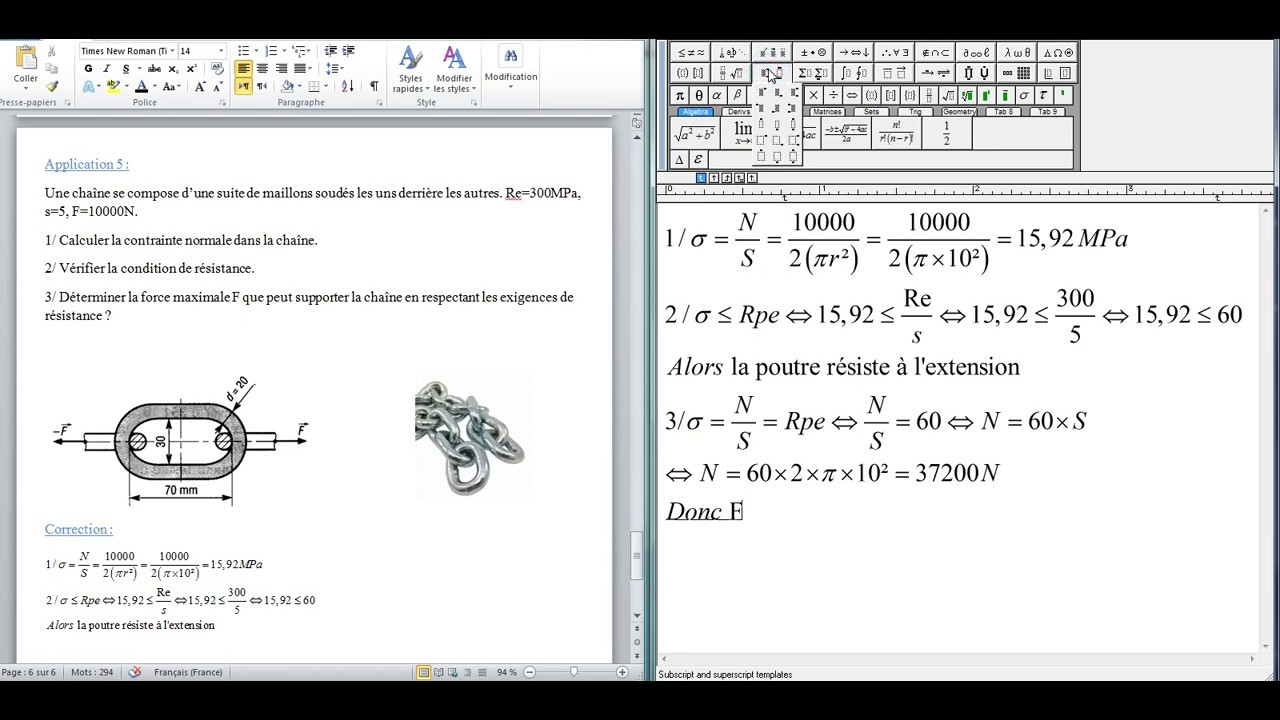Toggle left text alignment
Screen dimensions: 1280x720
coord(243,69)
